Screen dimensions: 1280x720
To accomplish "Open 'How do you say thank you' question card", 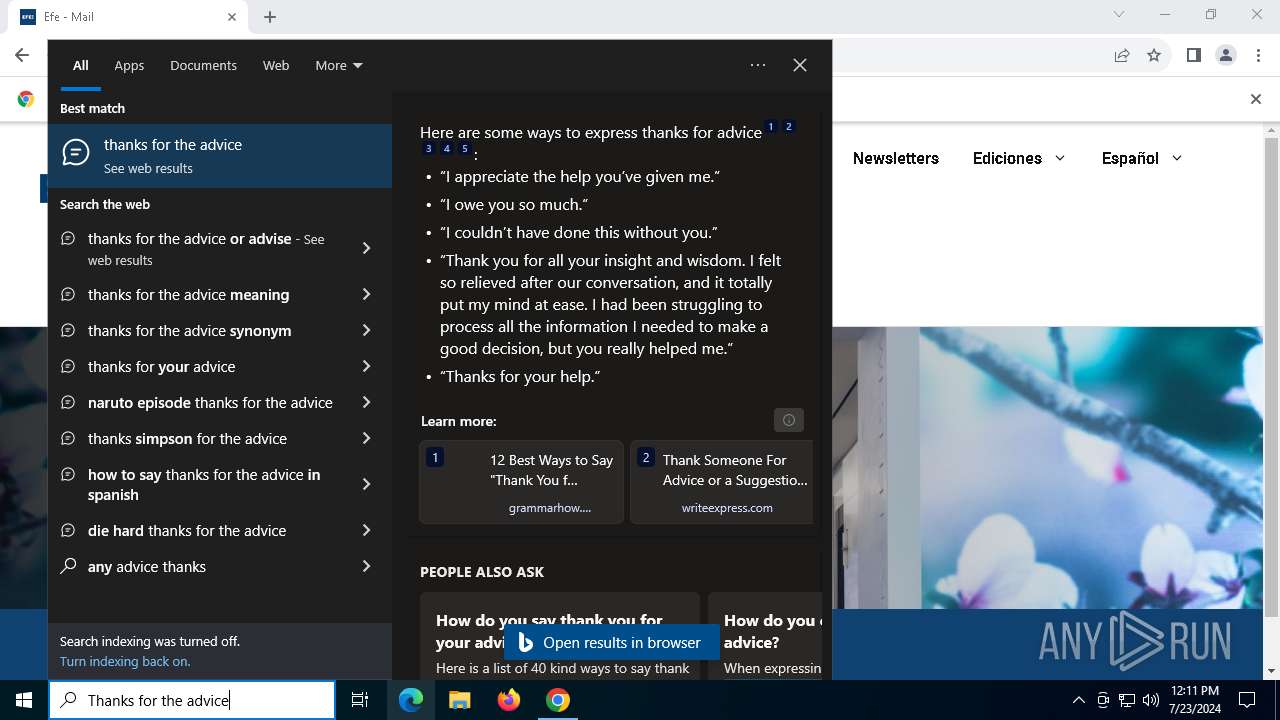I will click(560, 638).
